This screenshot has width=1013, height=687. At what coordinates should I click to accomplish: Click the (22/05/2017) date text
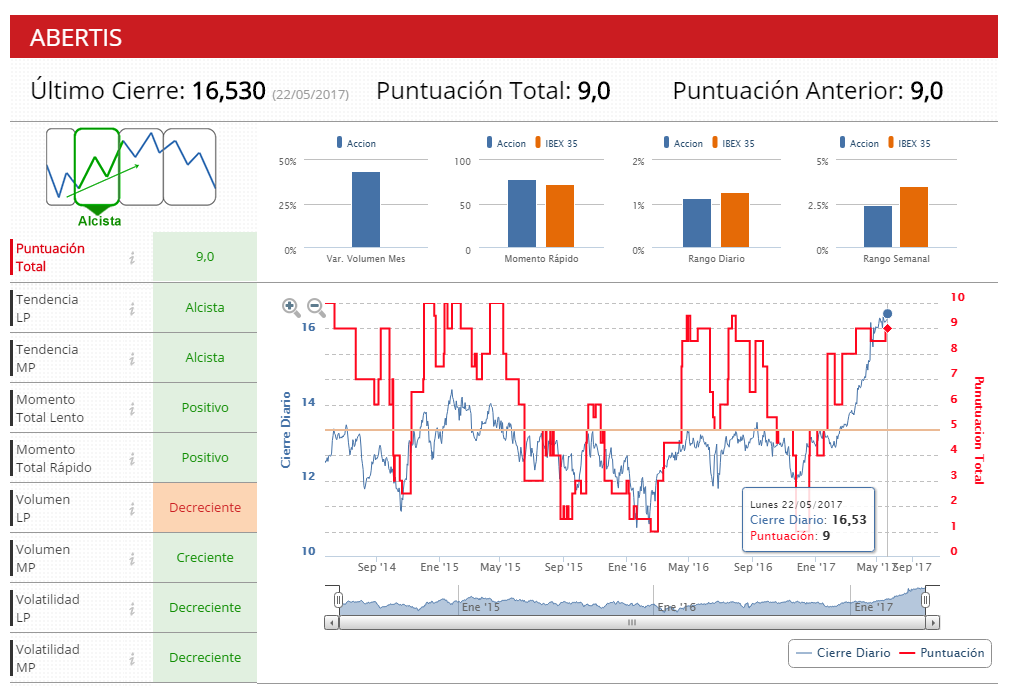pos(310,95)
